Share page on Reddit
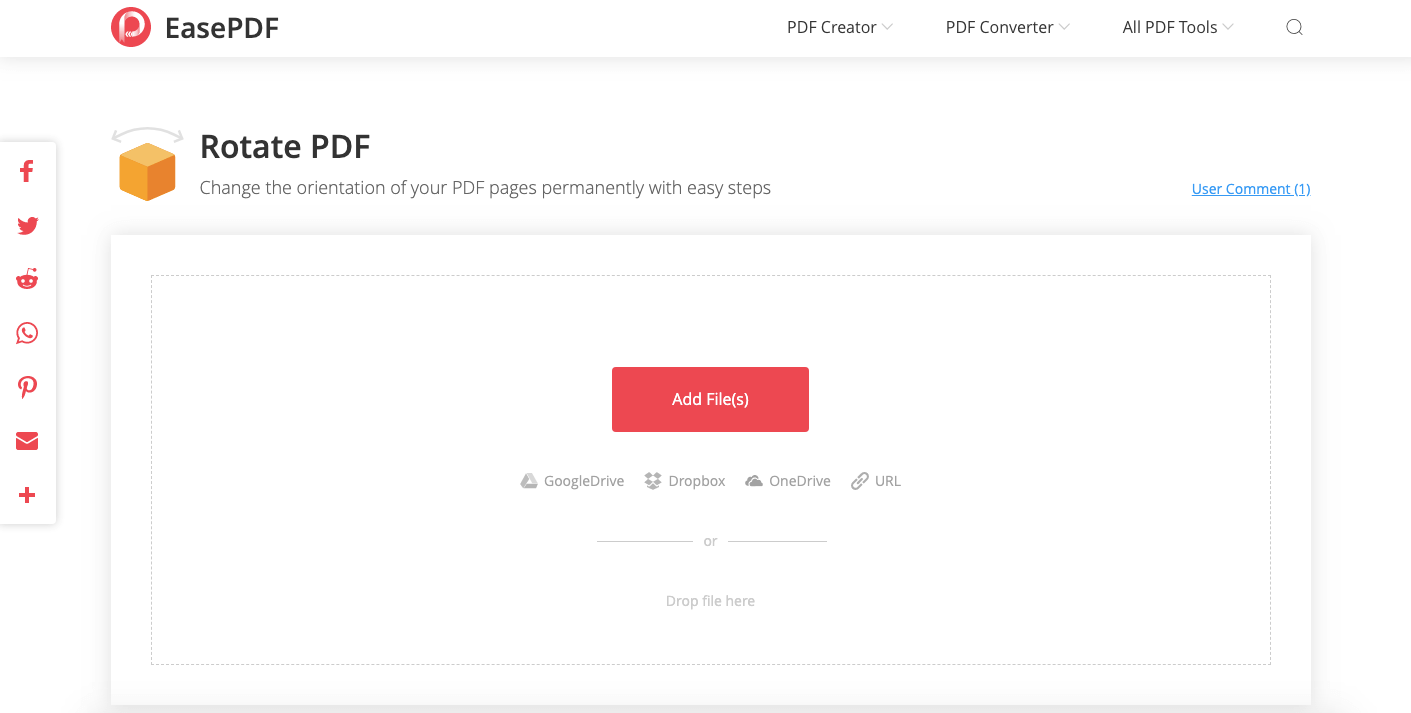Image resolution: width=1411 pixels, height=713 pixels. [x=27, y=279]
